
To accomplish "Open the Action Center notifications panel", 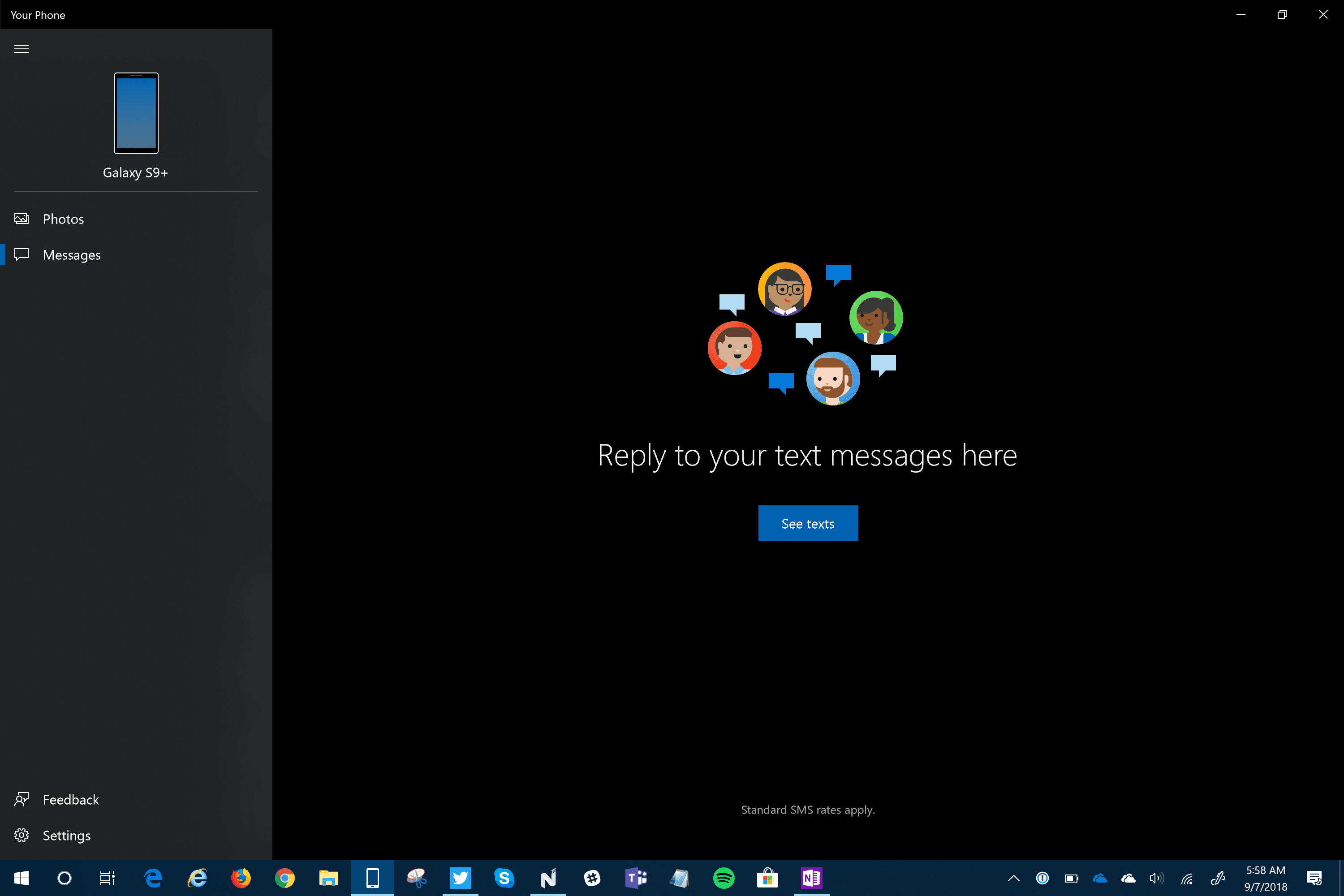I will coord(1315,878).
